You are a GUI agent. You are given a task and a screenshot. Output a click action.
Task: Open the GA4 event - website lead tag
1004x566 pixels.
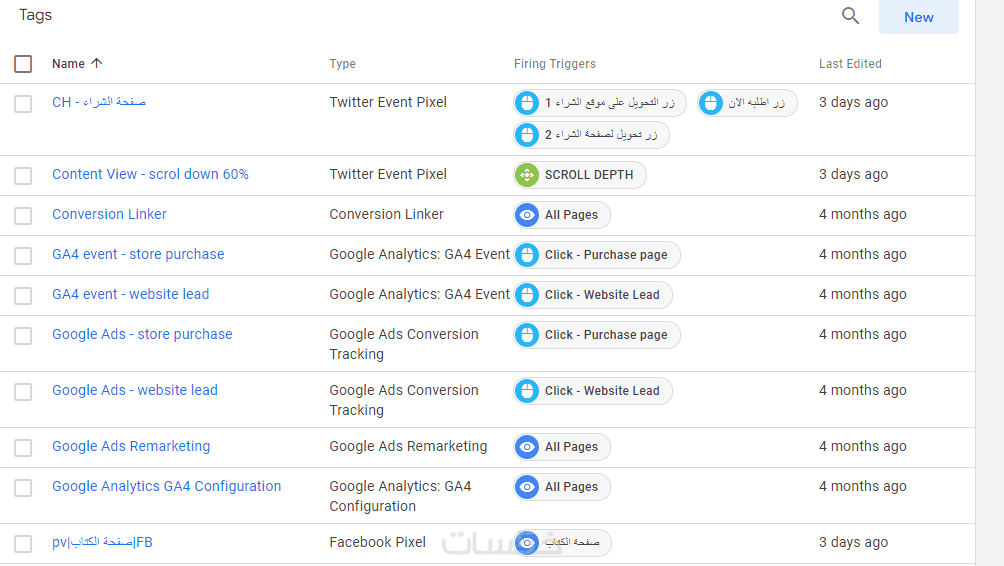point(130,294)
